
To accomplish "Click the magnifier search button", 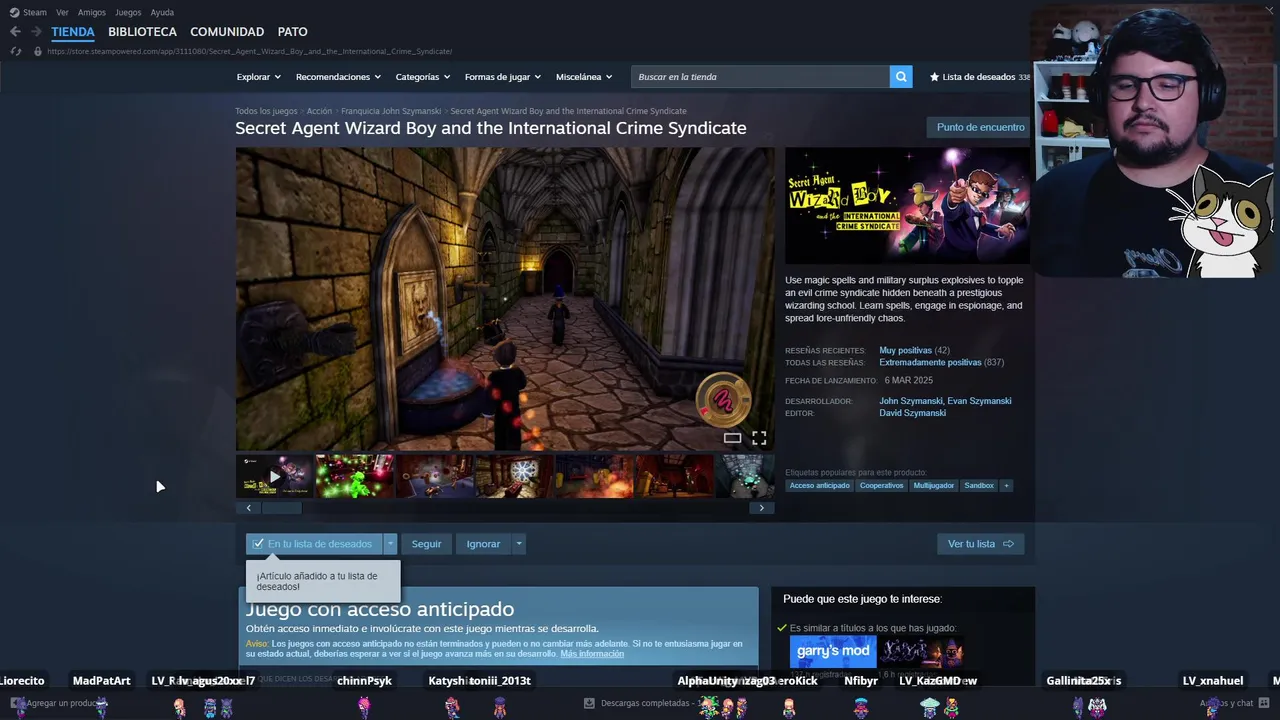I will pyautogui.click(x=901, y=77).
